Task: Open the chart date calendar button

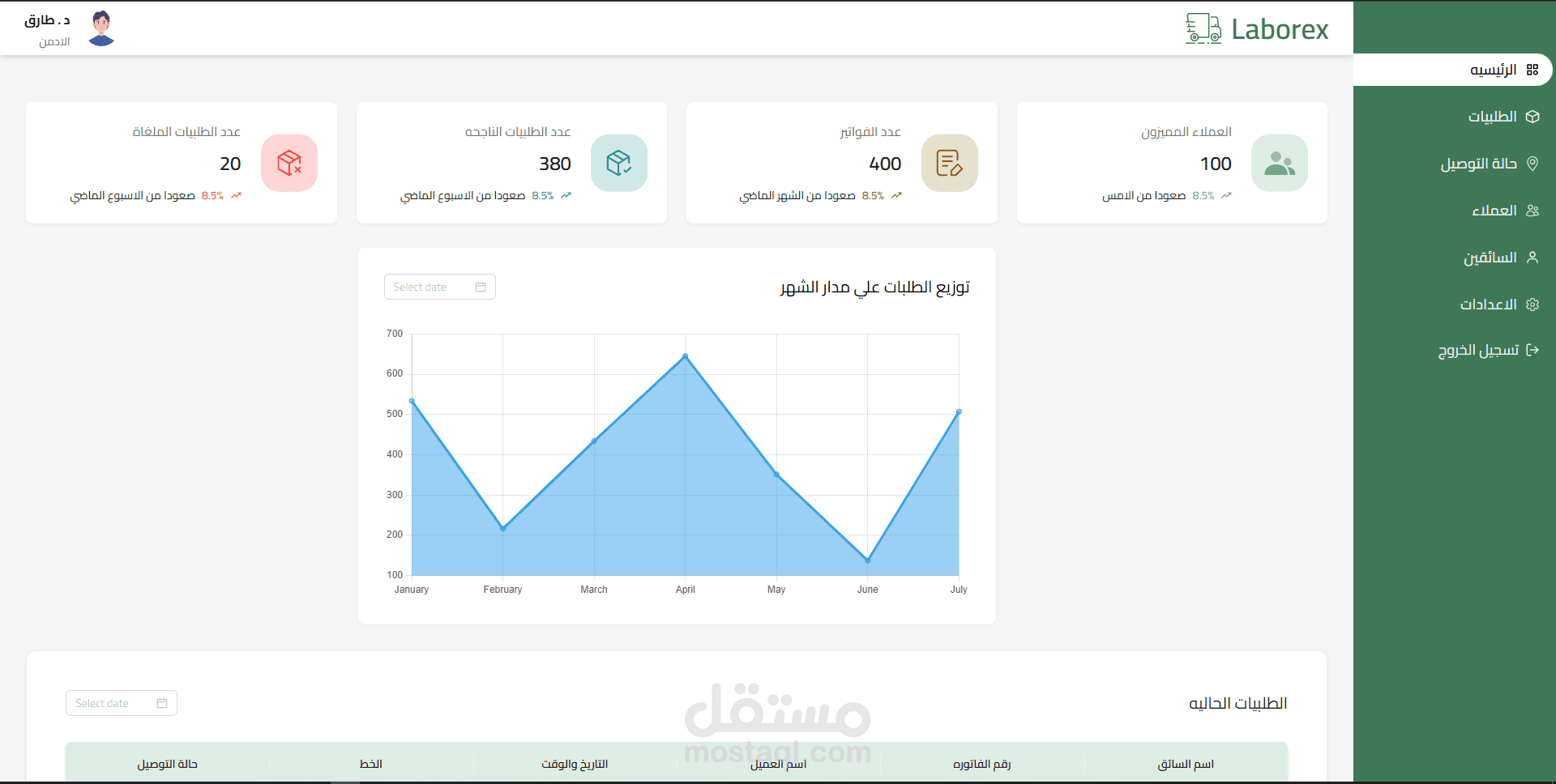Action: pos(480,287)
